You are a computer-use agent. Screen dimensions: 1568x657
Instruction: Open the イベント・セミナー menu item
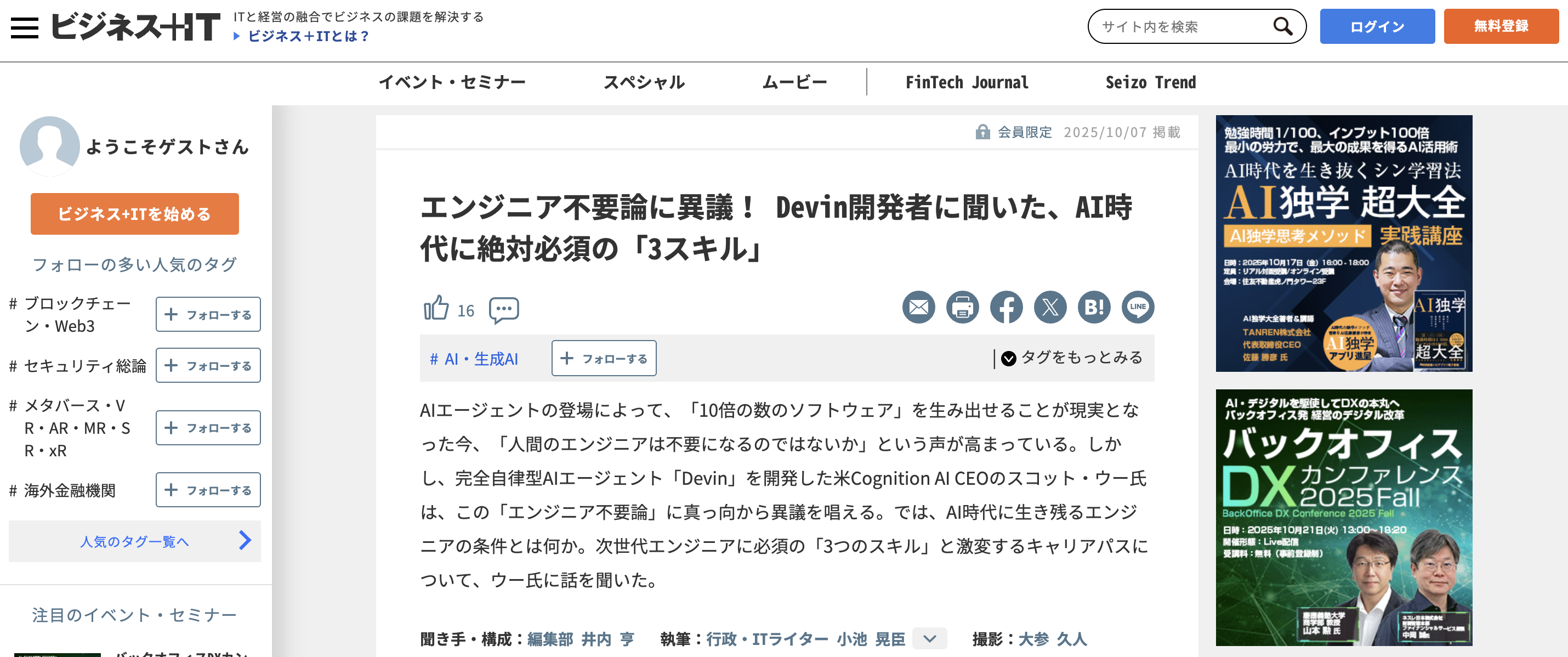point(452,82)
